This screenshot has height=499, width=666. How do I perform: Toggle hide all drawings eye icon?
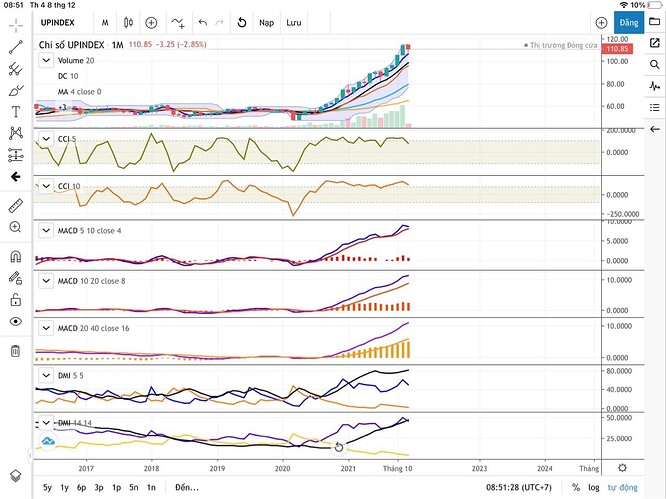click(15, 321)
